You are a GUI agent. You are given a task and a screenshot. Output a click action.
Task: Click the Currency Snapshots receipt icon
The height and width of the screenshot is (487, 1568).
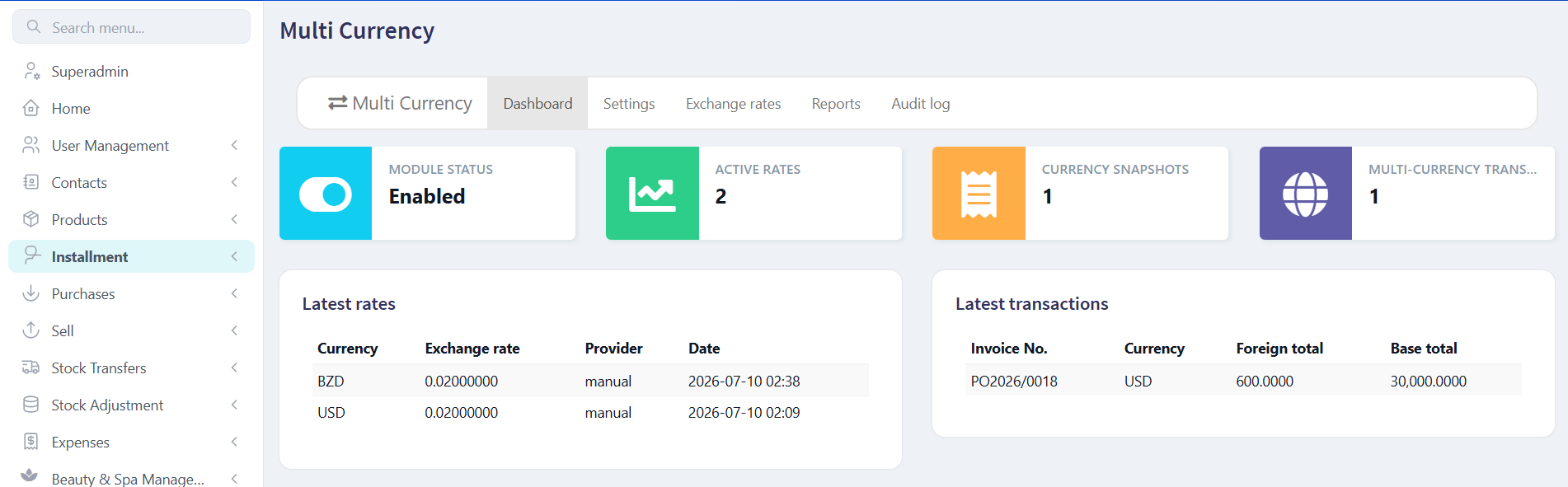(x=979, y=194)
